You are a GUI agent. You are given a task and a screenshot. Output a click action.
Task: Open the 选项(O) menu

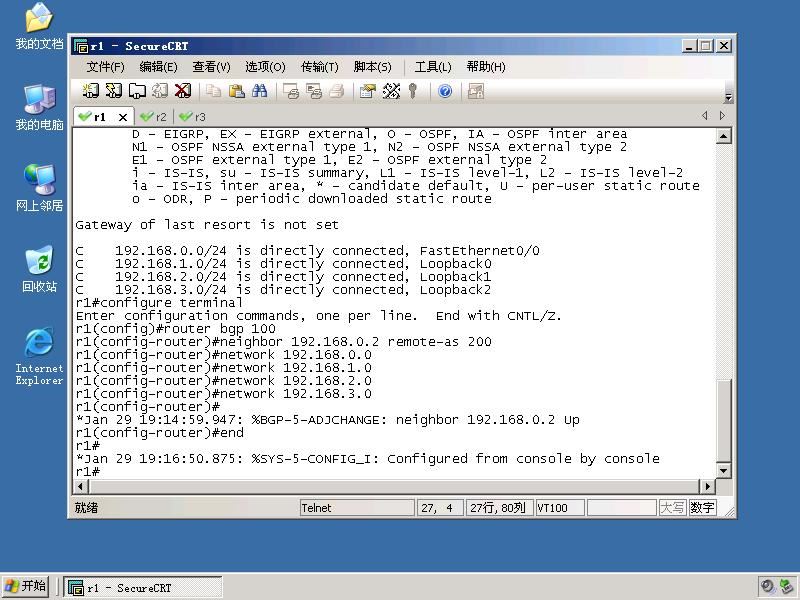click(x=265, y=67)
